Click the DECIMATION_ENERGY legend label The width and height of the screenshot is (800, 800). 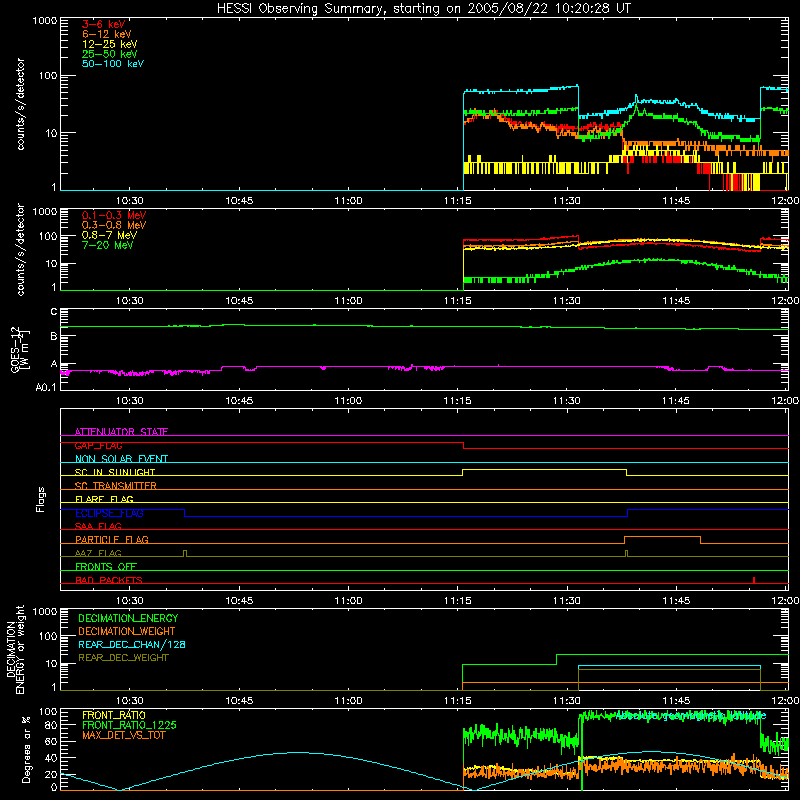pos(128,618)
